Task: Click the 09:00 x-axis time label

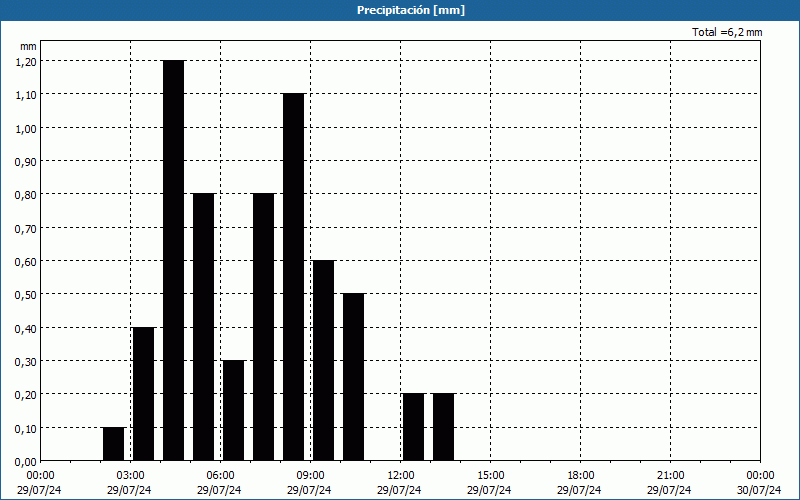Action: point(310,476)
